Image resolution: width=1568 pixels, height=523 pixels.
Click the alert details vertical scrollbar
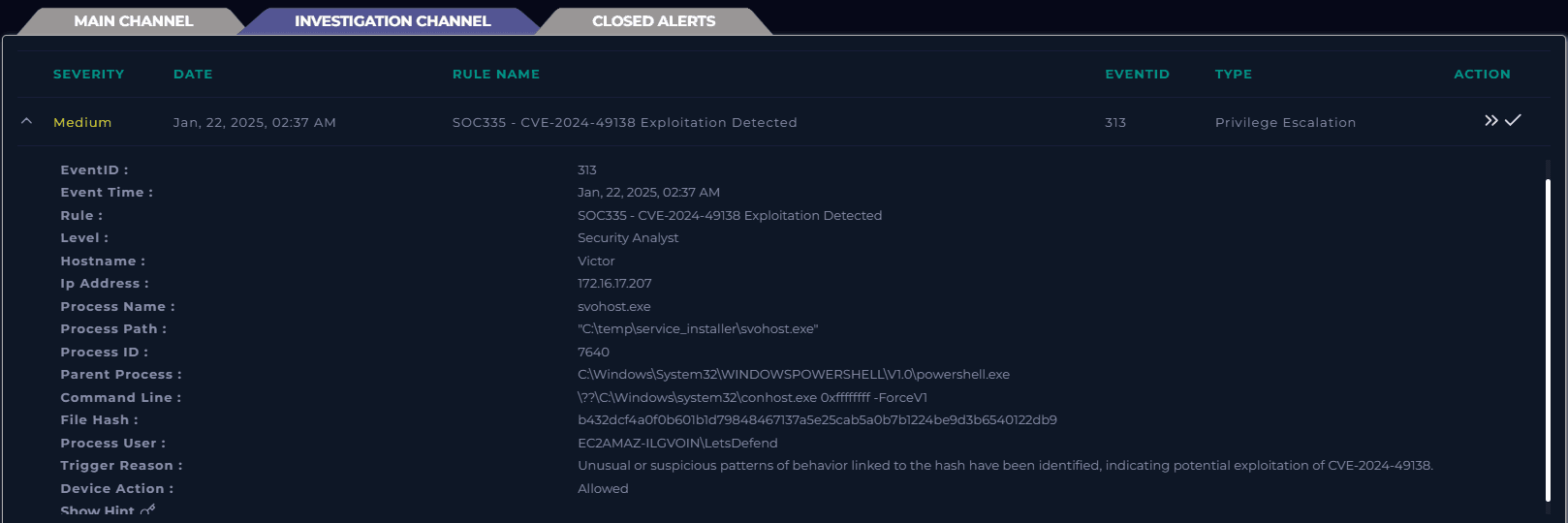1548,339
